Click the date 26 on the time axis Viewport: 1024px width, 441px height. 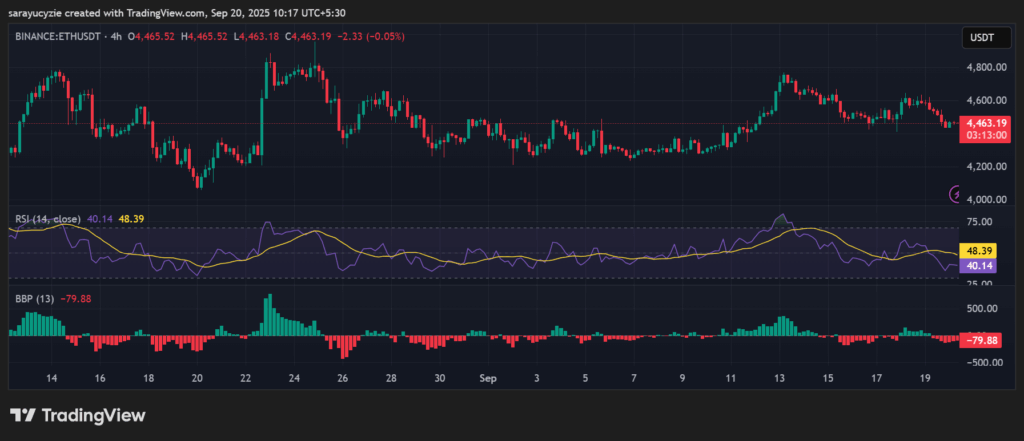pos(343,378)
